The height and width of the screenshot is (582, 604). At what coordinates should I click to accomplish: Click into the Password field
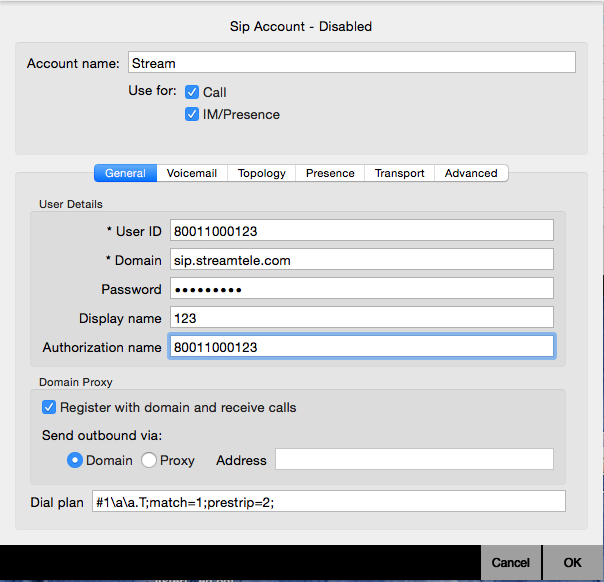pos(361,289)
